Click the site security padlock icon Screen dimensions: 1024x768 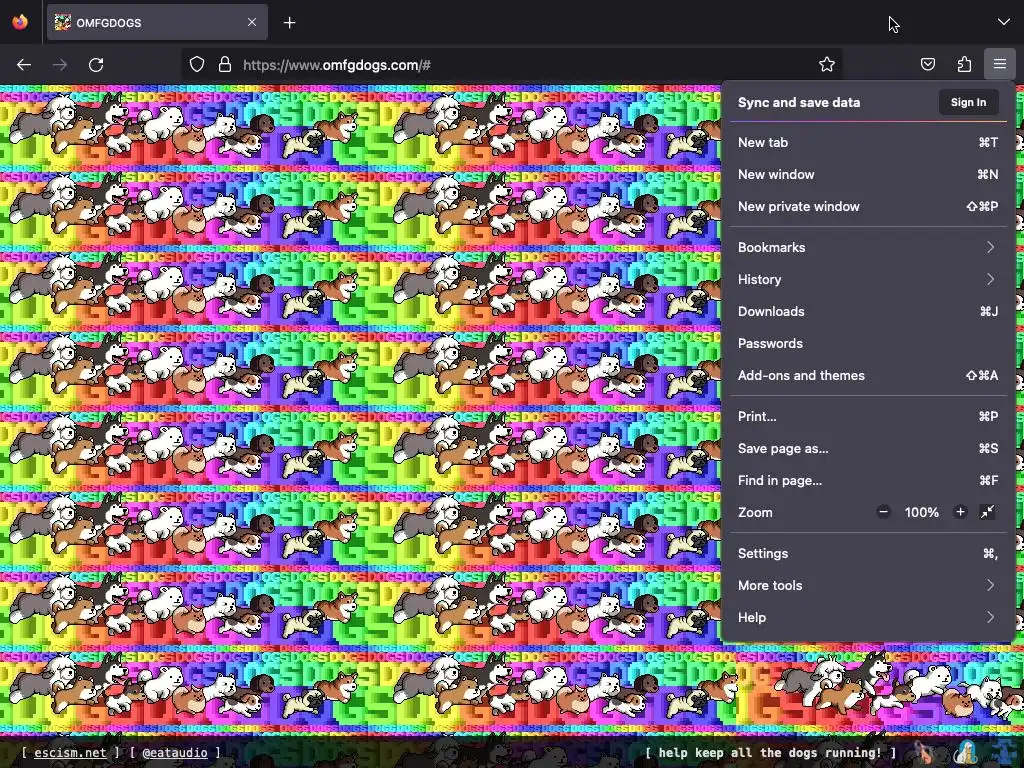[x=225, y=65]
